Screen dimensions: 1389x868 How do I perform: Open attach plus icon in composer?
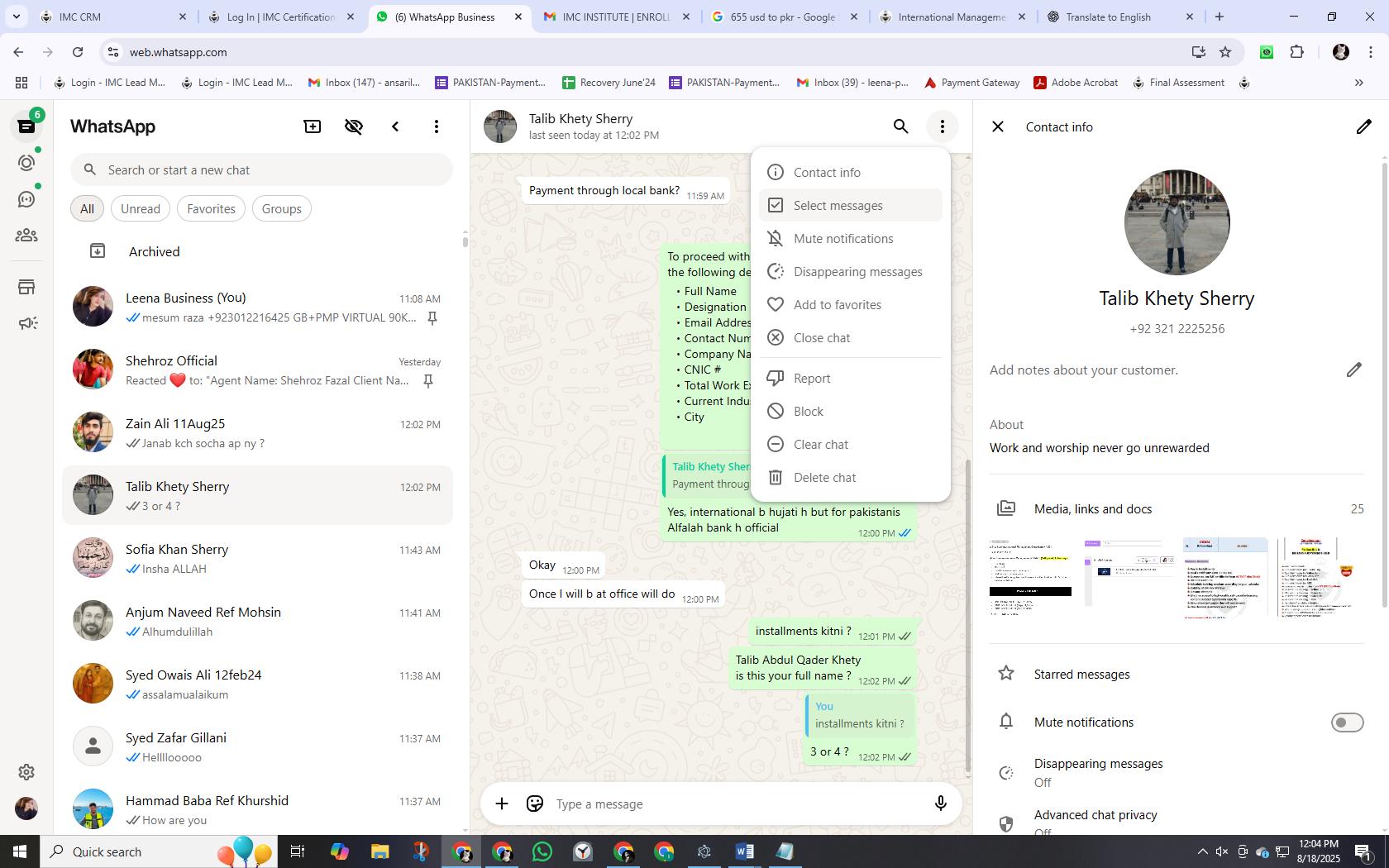[502, 804]
